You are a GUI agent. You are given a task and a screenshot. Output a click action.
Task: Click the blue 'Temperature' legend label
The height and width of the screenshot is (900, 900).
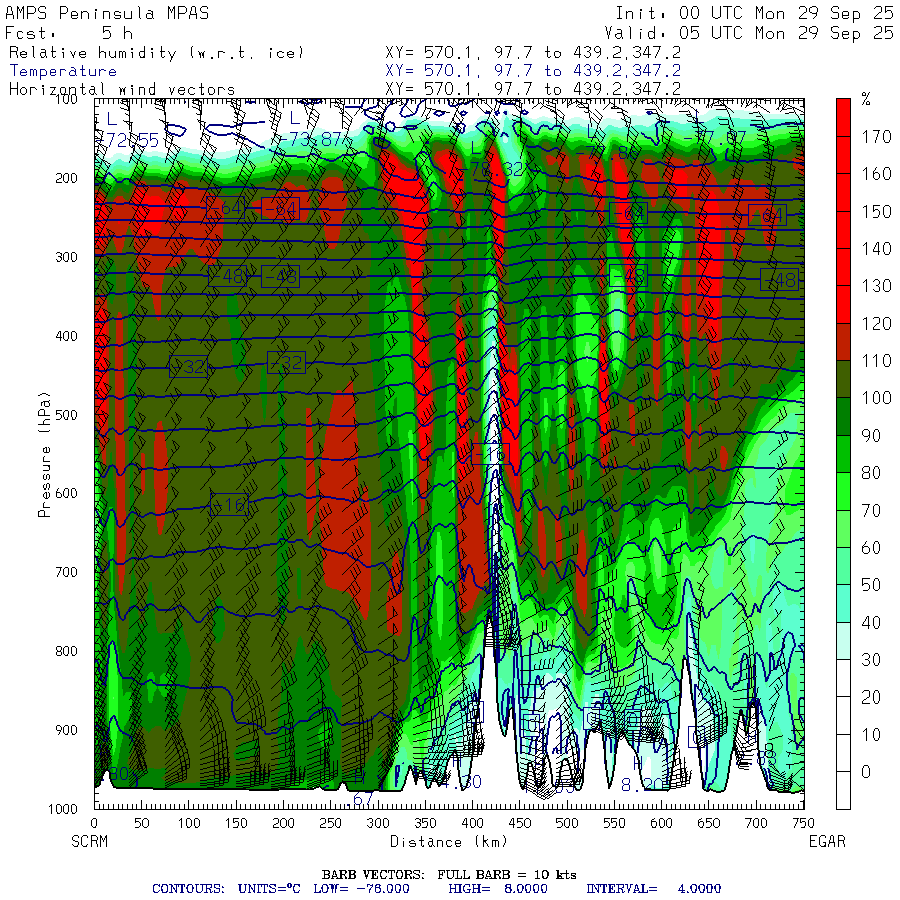point(63,71)
